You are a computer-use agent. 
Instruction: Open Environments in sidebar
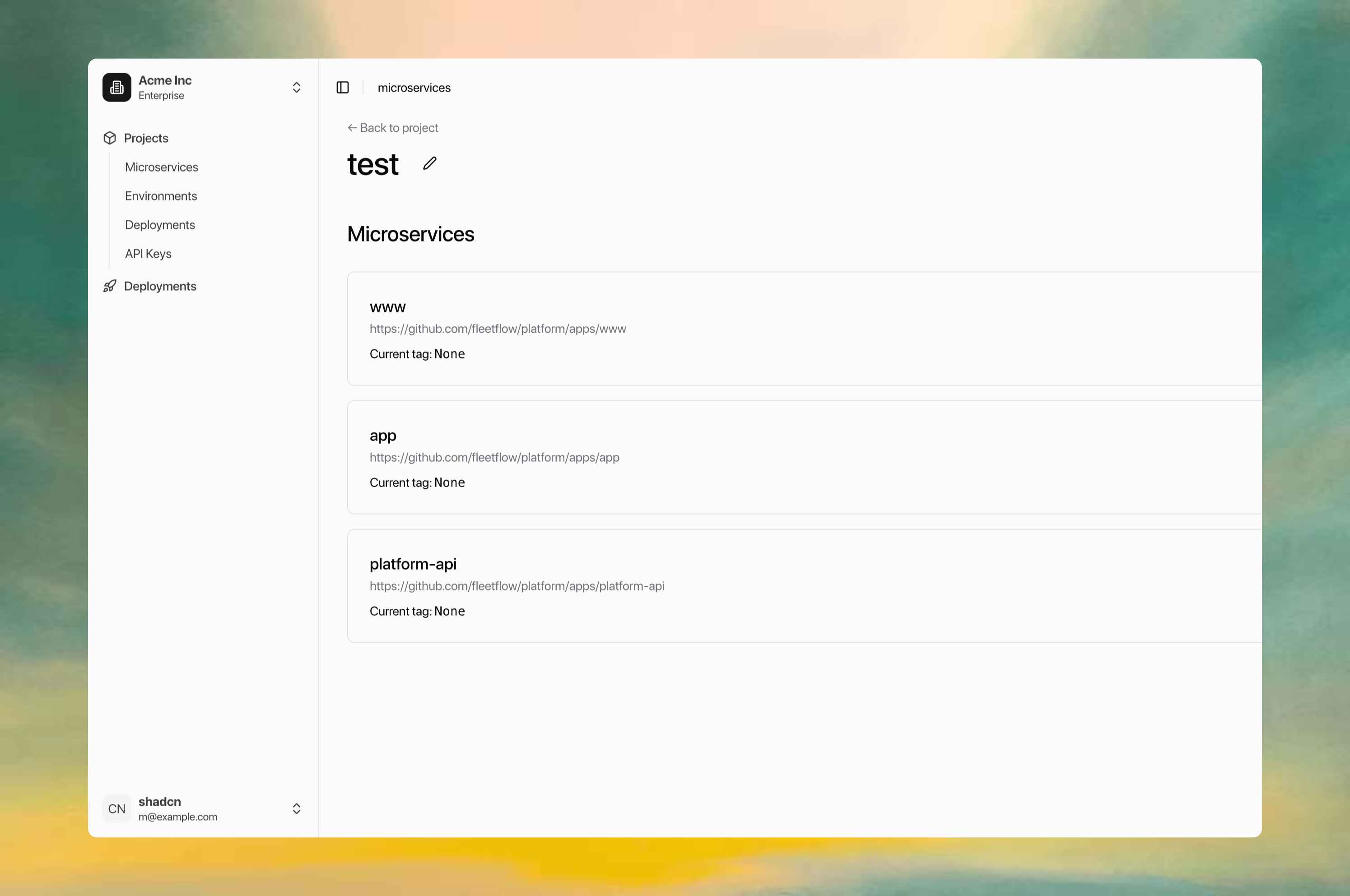pos(161,196)
